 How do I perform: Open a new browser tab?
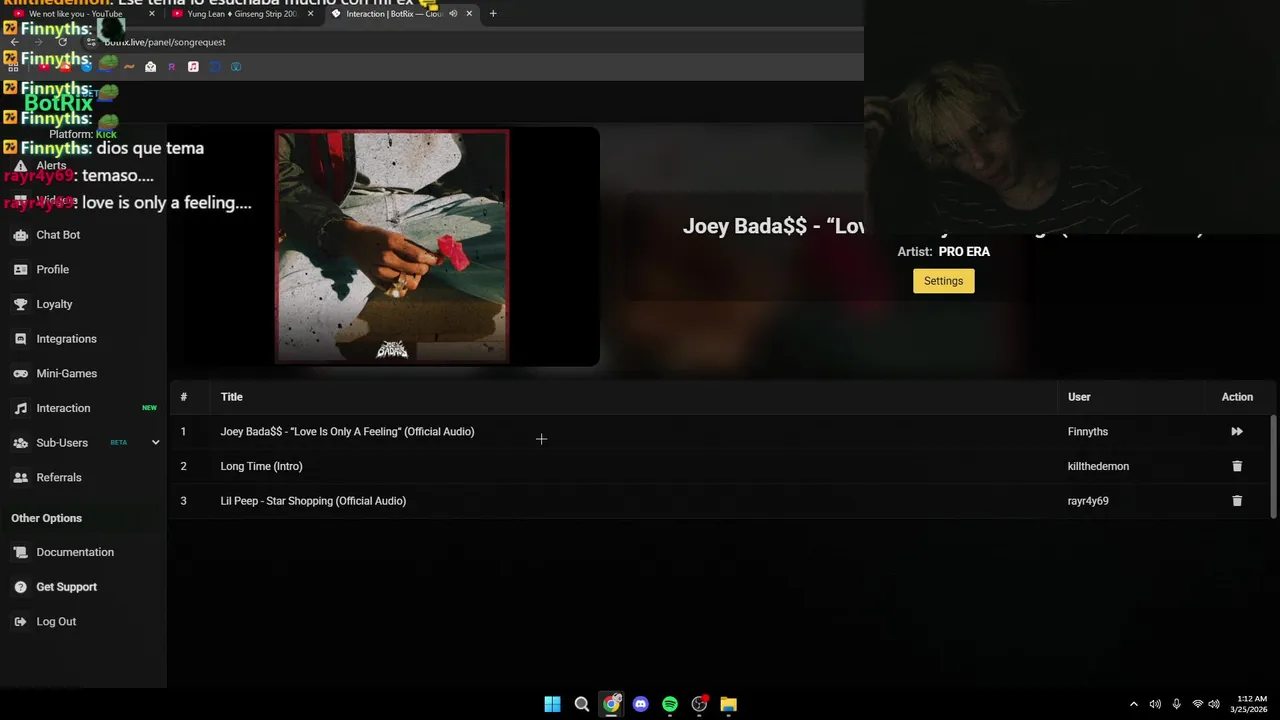492,14
